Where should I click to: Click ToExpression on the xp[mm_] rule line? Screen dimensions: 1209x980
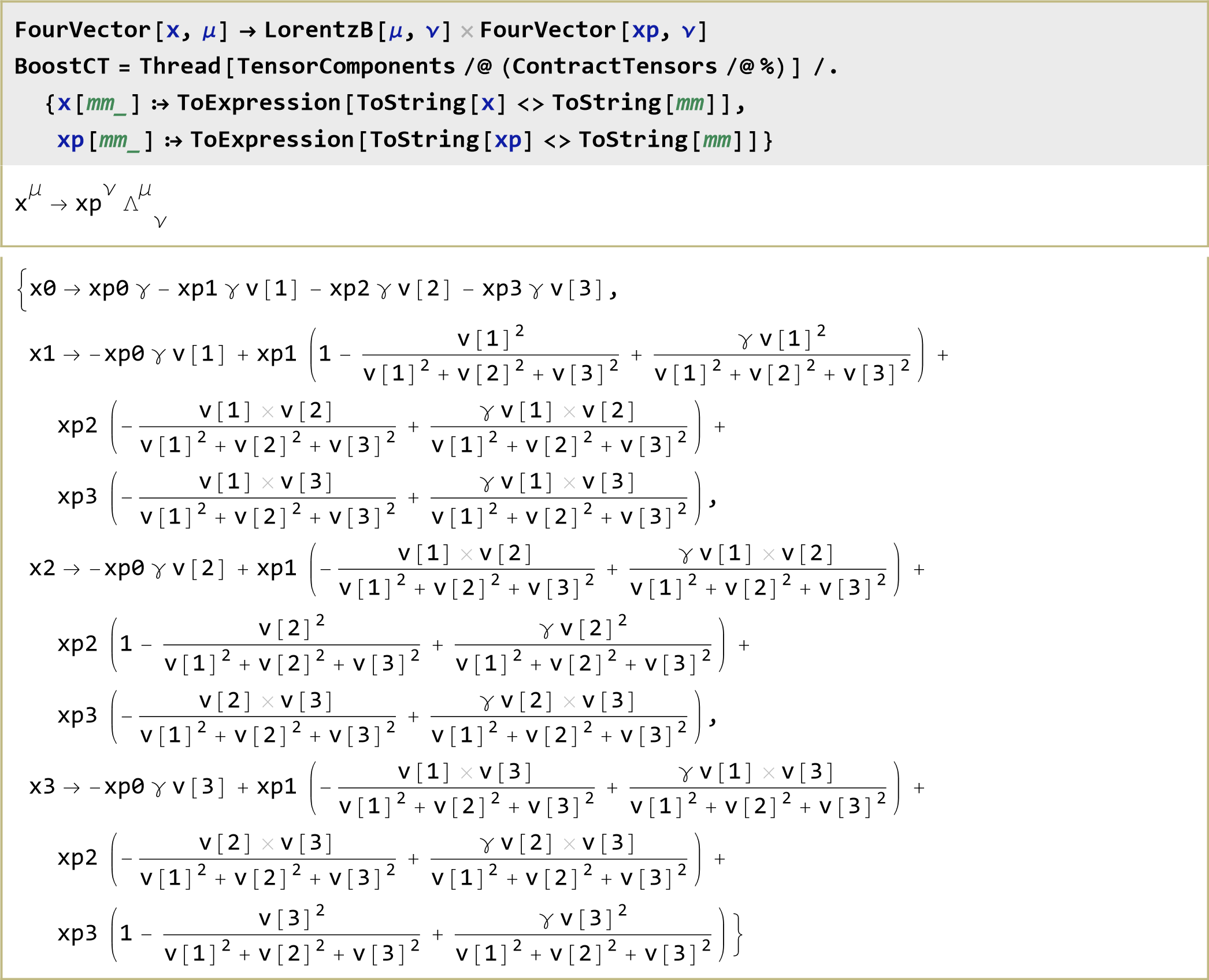pos(272,140)
